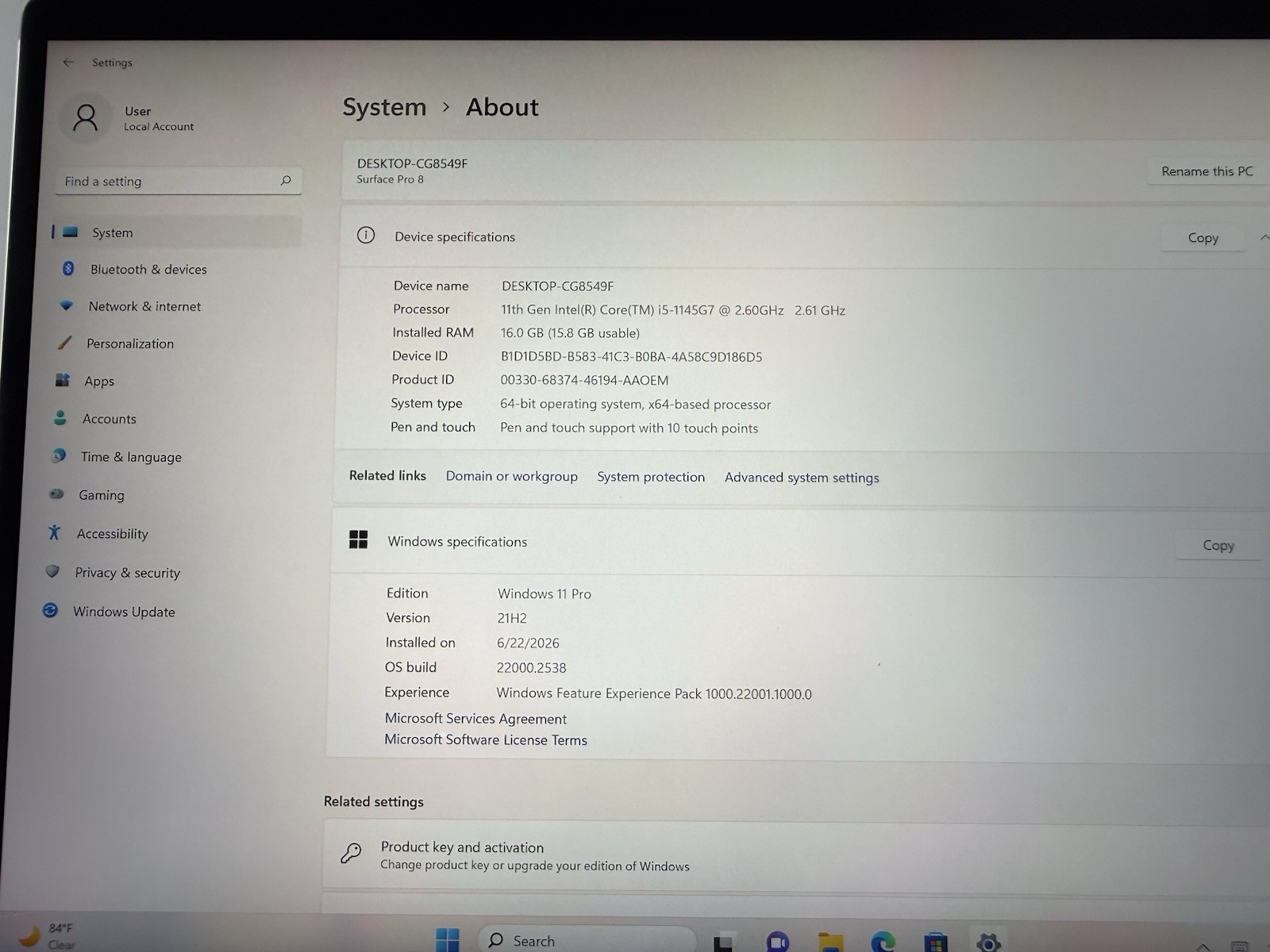The image size is (1270, 952).
Task: Click the Accessibility figure icon
Action: (x=54, y=532)
